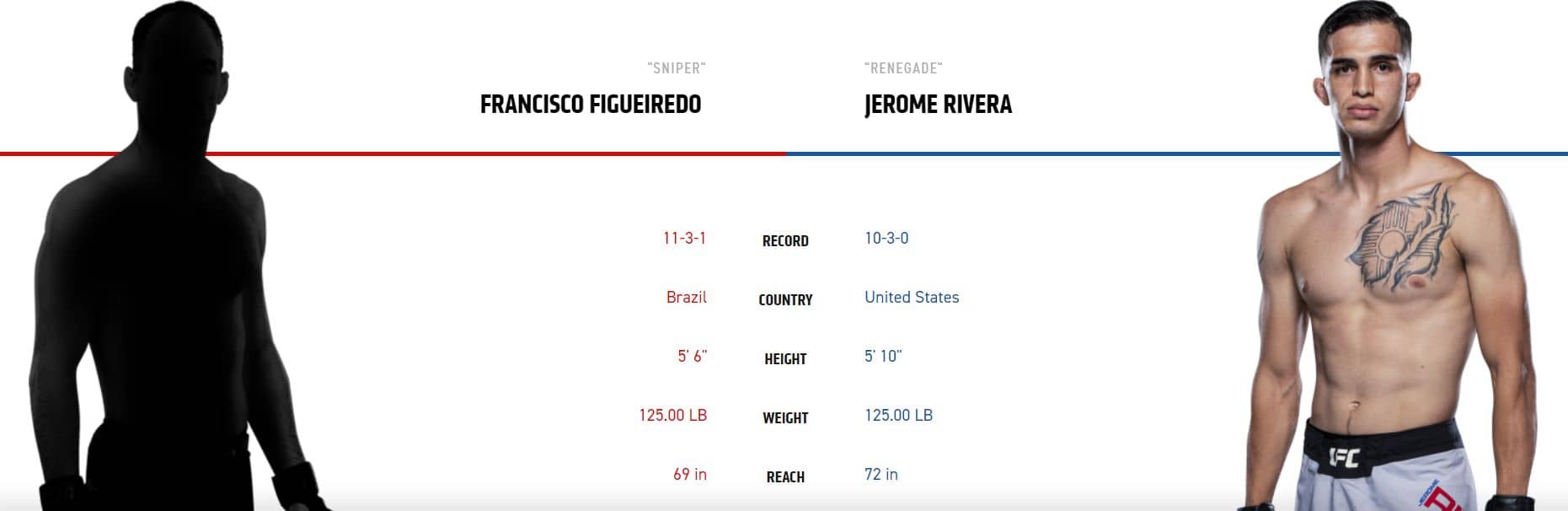This screenshot has width=1568, height=511.
Task: Click the 5' 6" height value
Action: coord(692,357)
